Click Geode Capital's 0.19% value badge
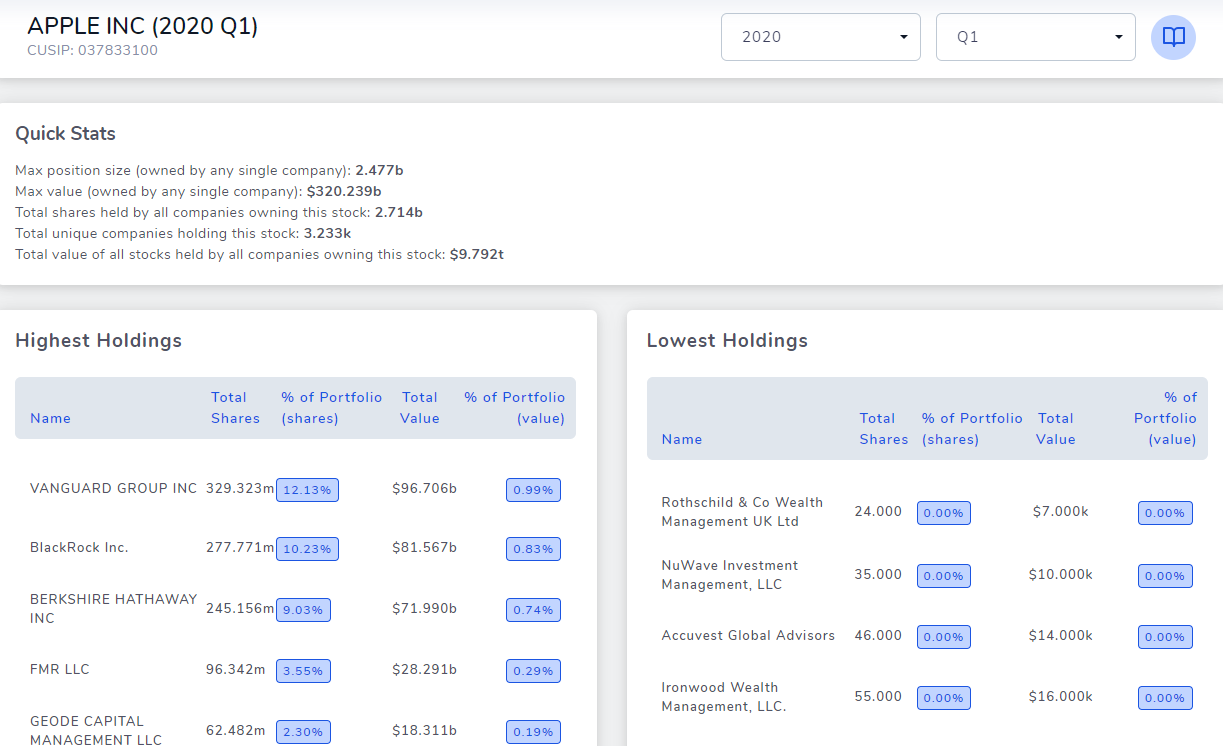 coord(533,732)
